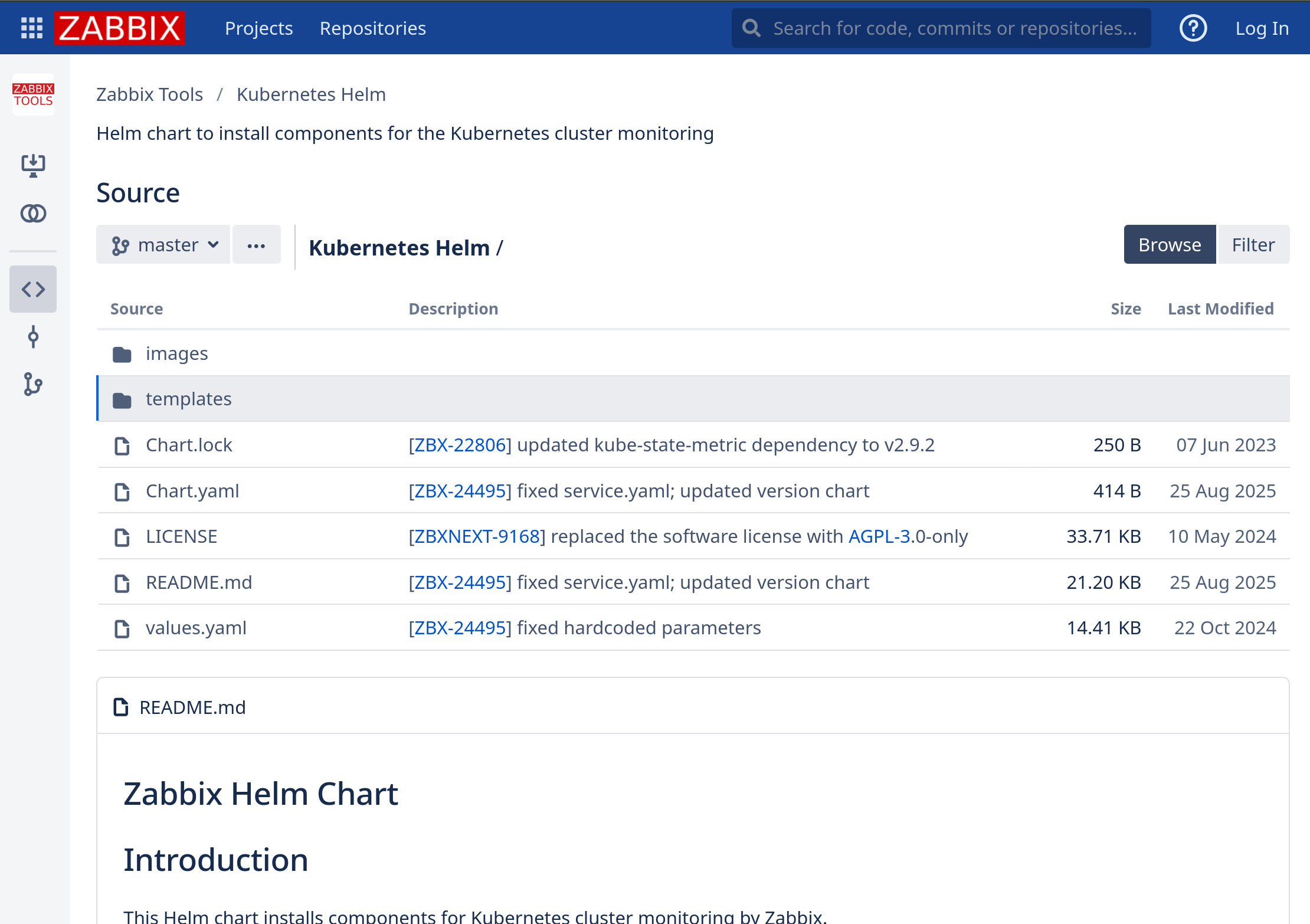This screenshot has height=924, width=1310.
Task: Click Log In
Action: point(1262,28)
